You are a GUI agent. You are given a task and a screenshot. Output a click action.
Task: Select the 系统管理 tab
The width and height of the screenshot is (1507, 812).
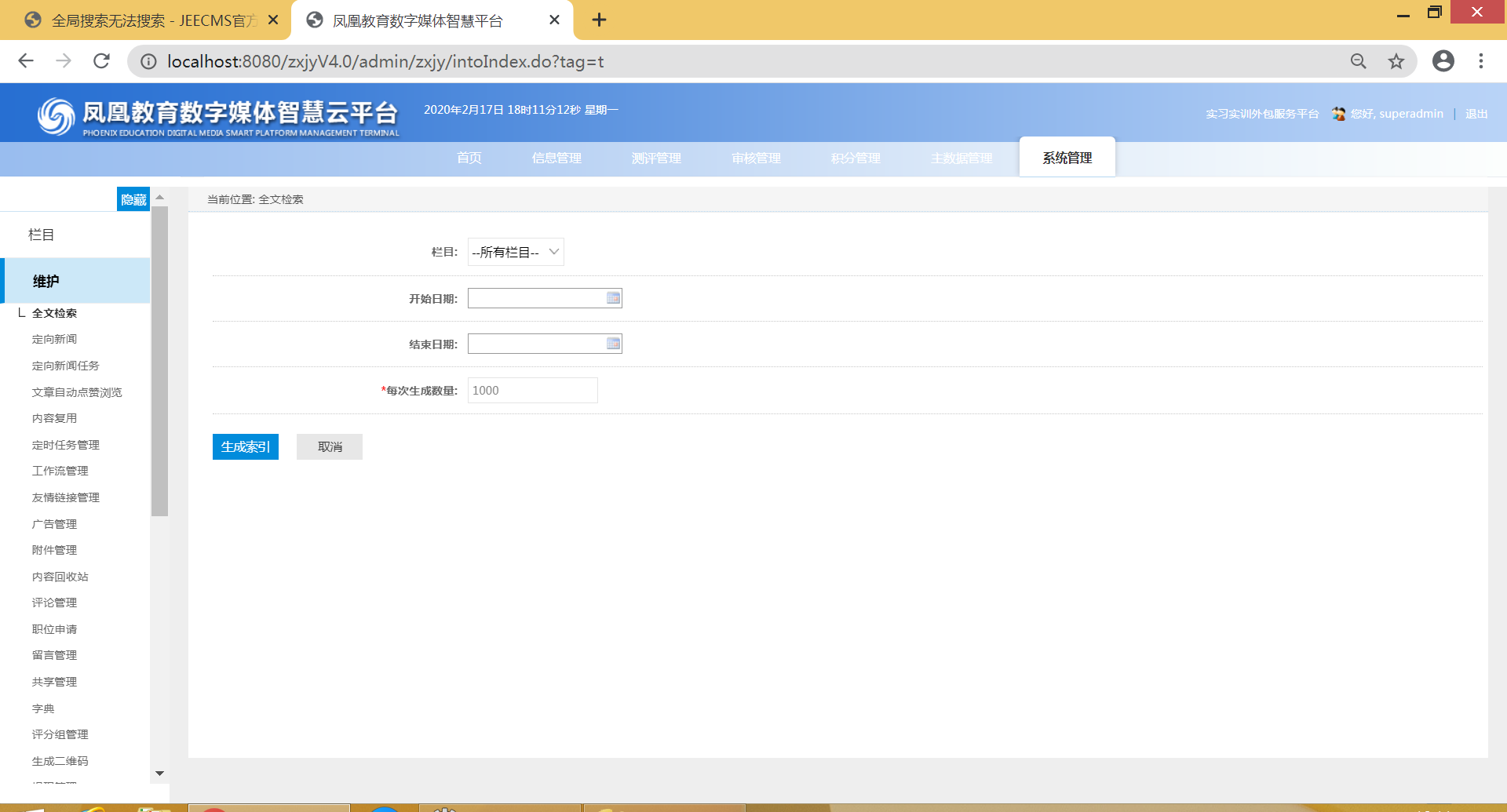1067,158
